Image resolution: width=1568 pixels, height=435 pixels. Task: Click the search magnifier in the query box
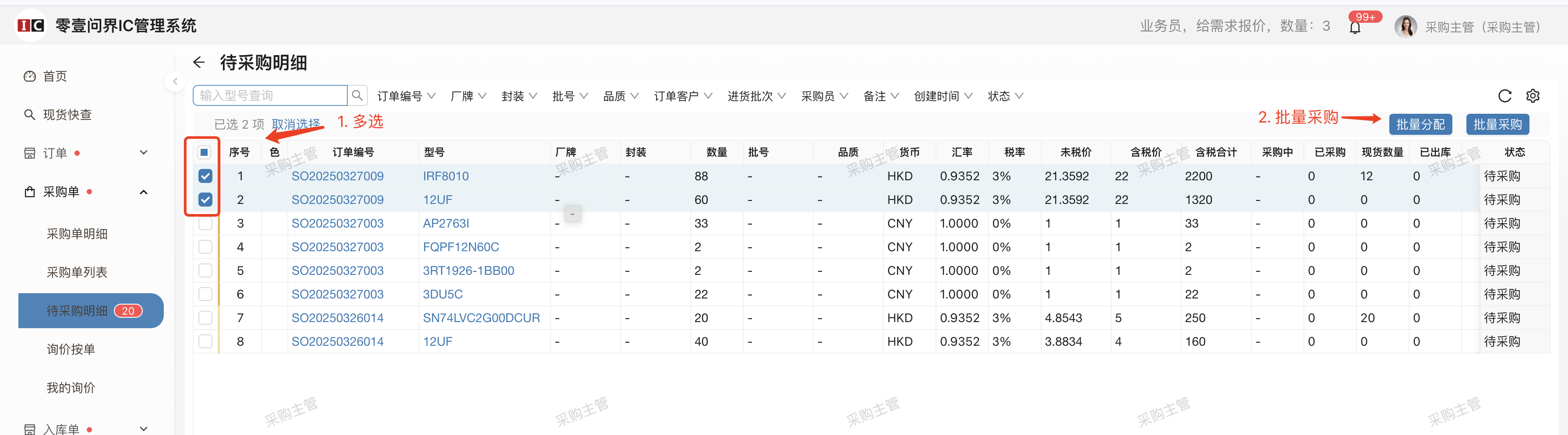(357, 95)
